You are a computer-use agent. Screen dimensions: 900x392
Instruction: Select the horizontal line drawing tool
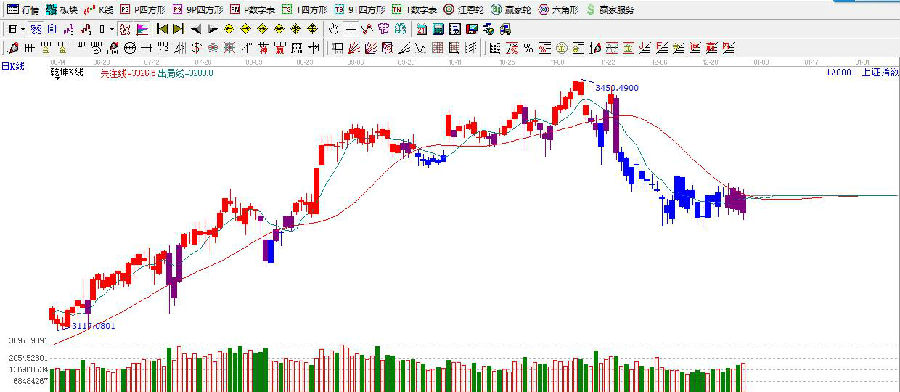[x=350, y=29]
